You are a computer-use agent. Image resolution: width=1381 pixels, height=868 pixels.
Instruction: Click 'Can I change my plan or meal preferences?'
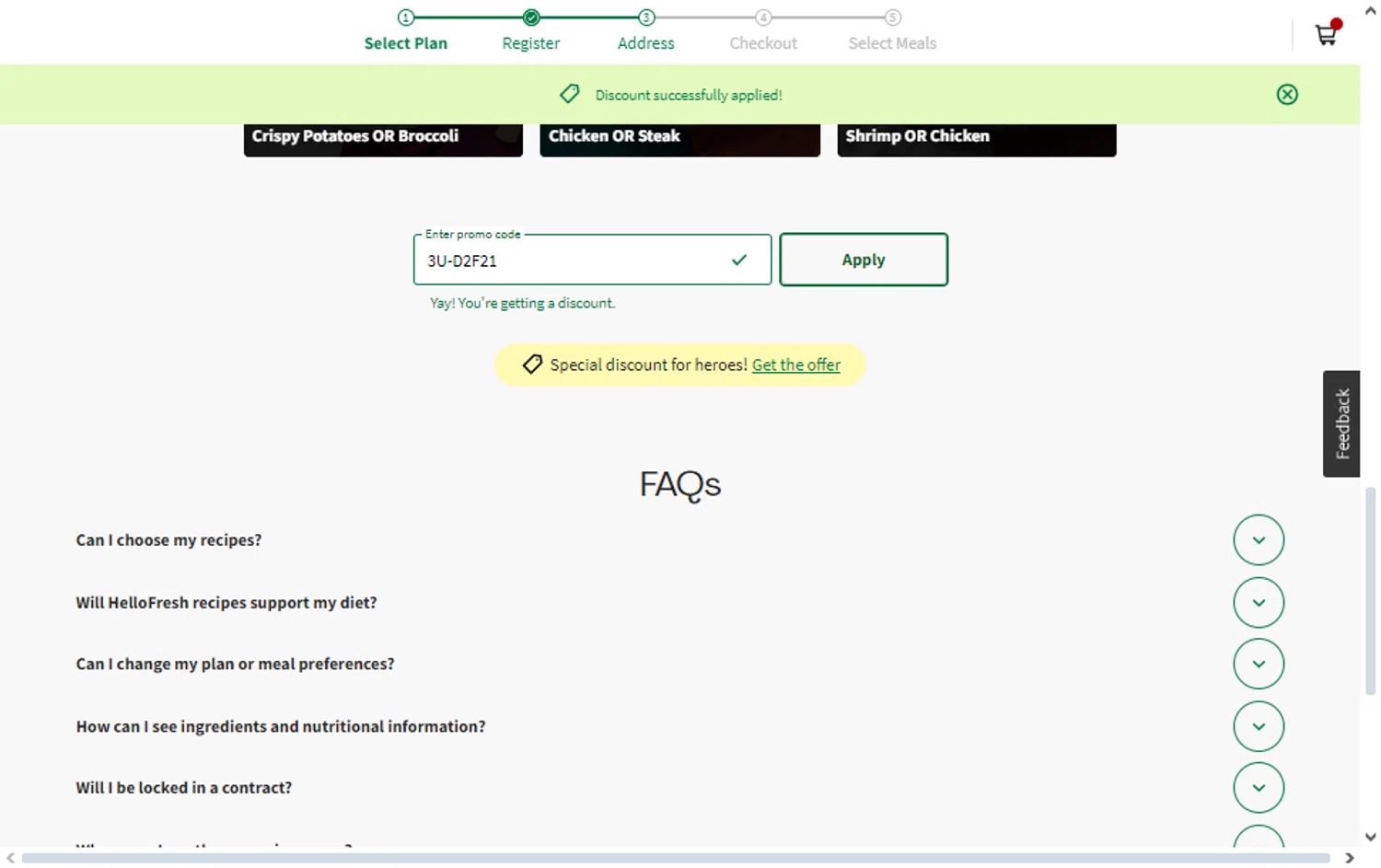pyautogui.click(x=235, y=664)
